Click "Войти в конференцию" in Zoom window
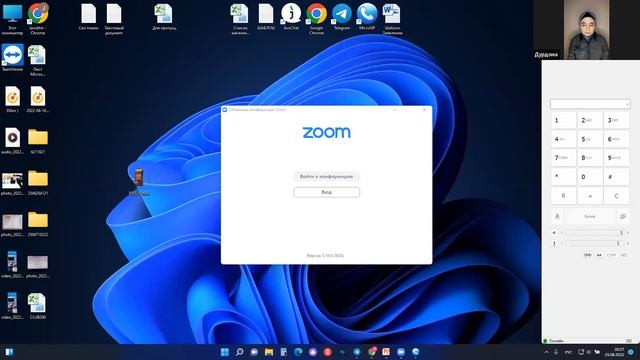Image resolution: width=640 pixels, height=360 pixels. click(x=327, y=177)
